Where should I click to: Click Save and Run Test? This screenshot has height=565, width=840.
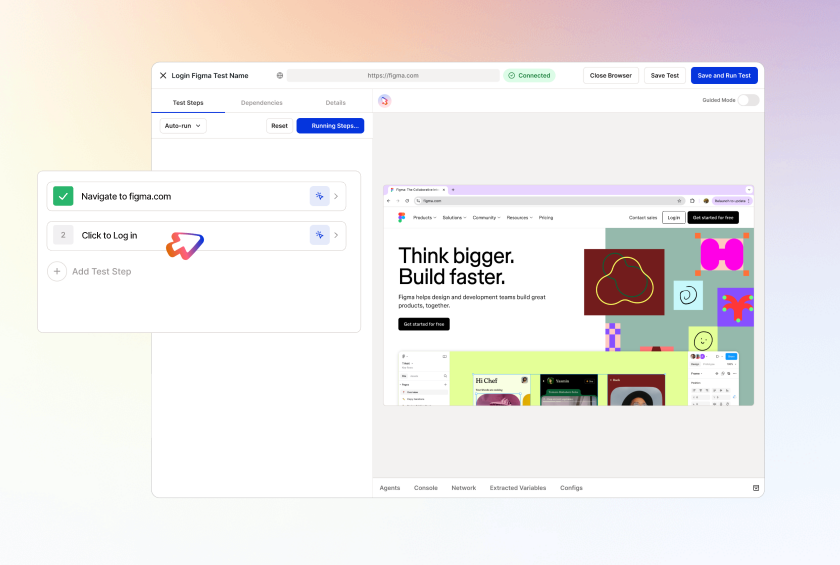724,76
